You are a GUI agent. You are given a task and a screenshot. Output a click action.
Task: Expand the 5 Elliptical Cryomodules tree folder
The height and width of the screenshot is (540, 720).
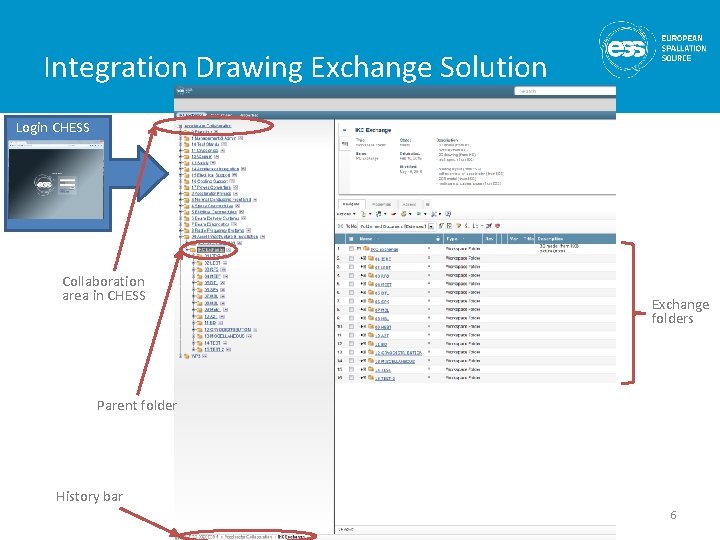click(181, 212)
